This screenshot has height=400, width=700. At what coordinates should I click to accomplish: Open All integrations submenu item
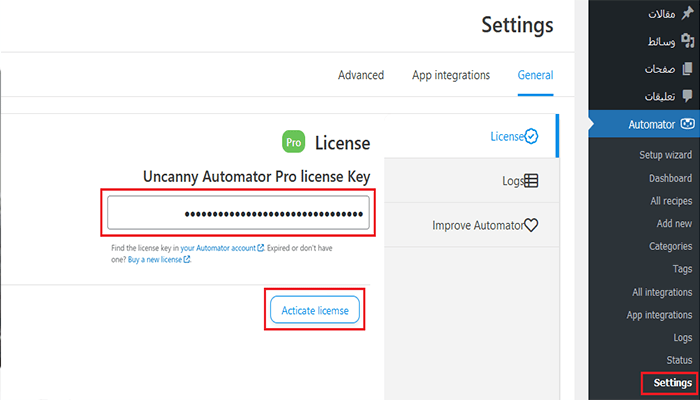(x=662, y=292)
